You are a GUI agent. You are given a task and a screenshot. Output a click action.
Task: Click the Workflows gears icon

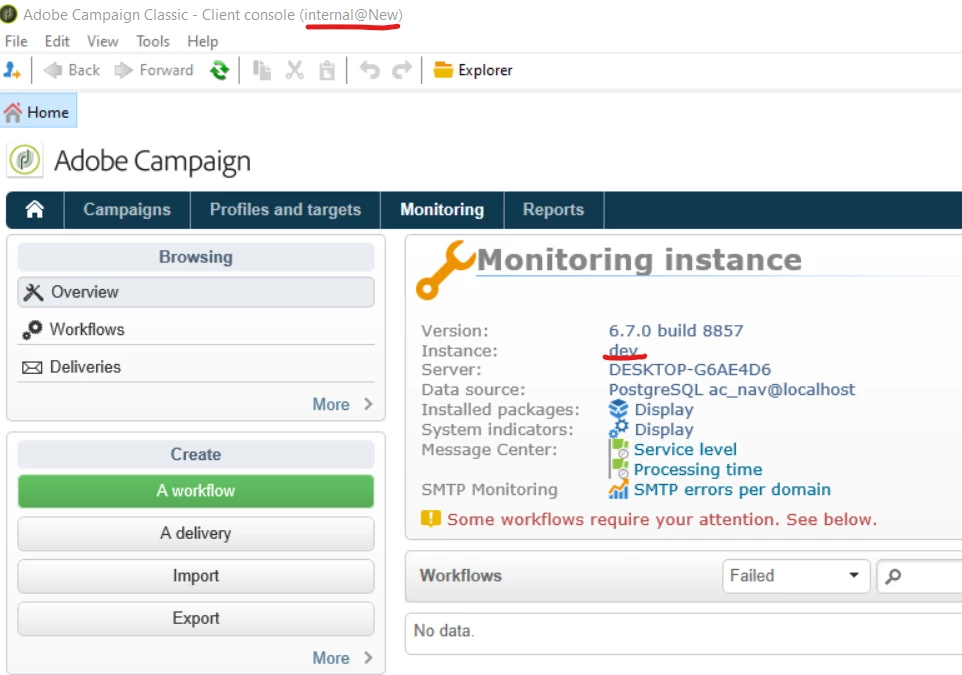pyautogui.click(x=33, y=330)
